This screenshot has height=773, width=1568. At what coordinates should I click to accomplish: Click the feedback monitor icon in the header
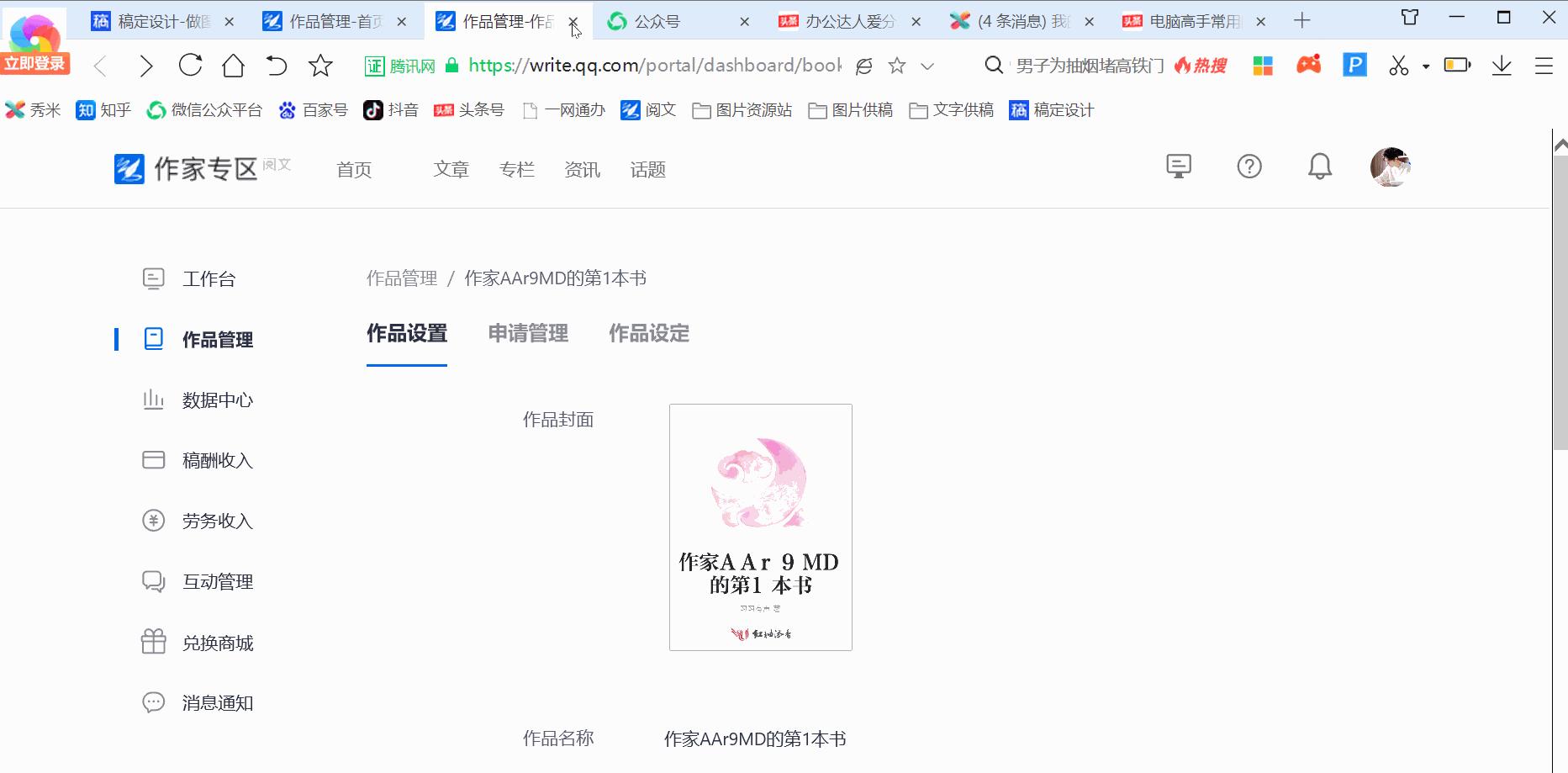point(1180,166)
